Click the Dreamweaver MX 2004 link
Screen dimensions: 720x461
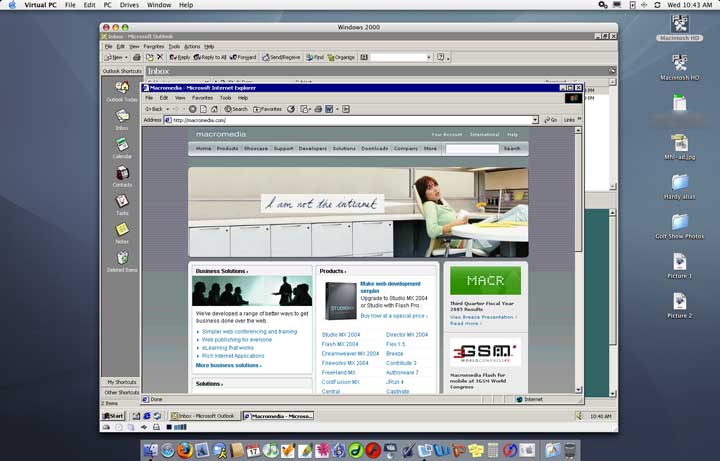[350, 354]
